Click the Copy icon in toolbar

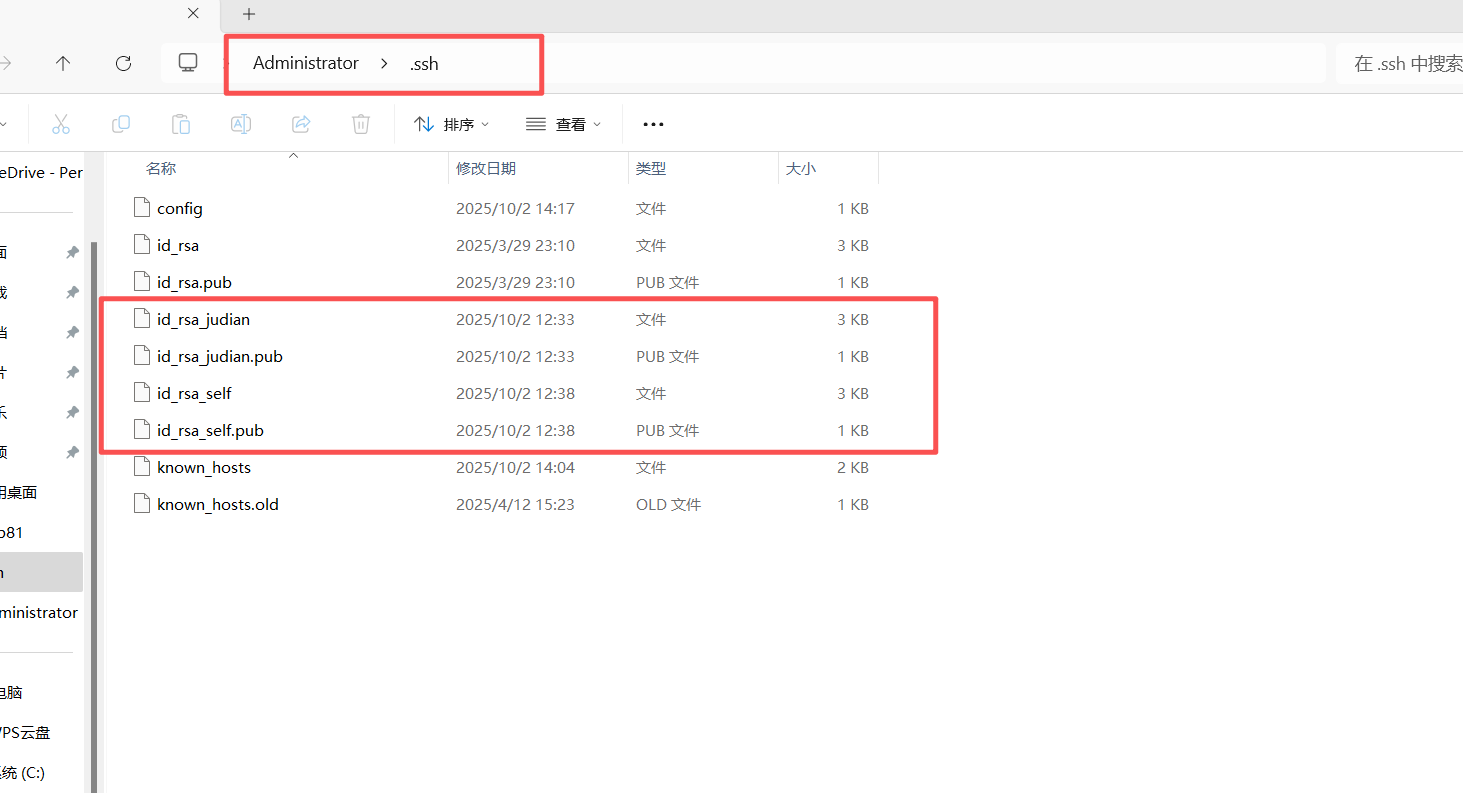121,124
